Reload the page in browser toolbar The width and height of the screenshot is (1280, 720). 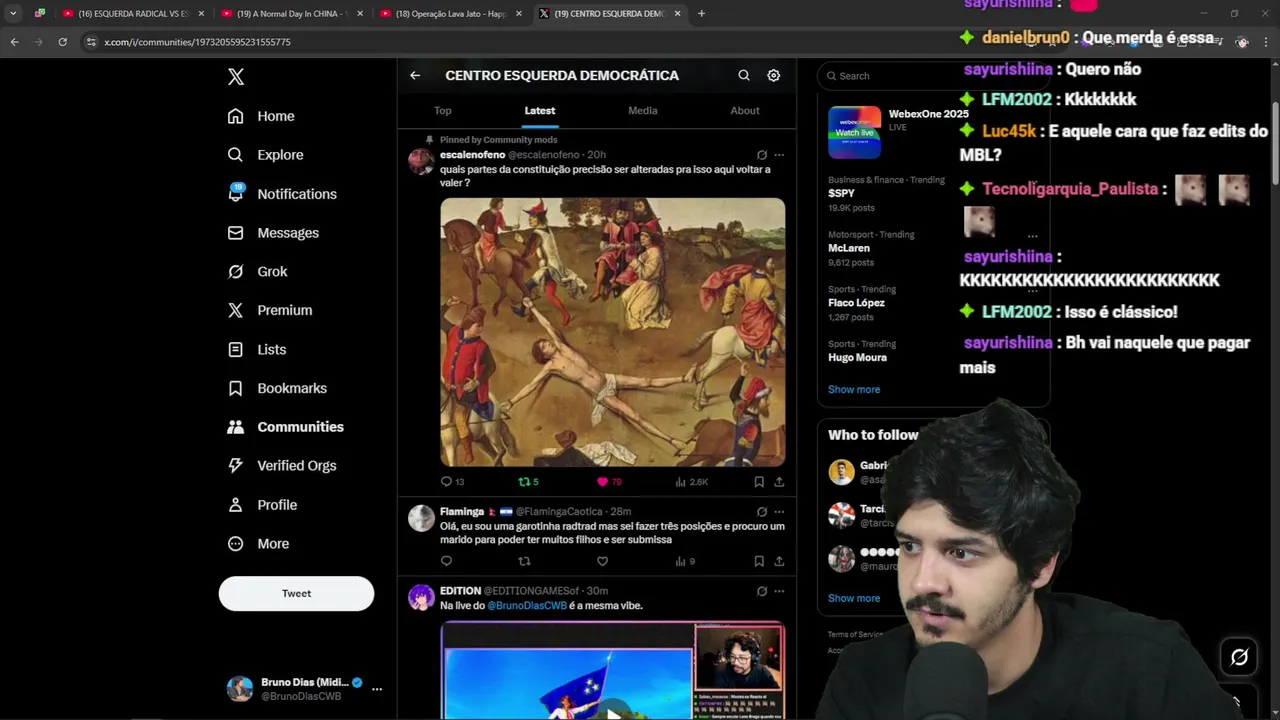(62, 42)
